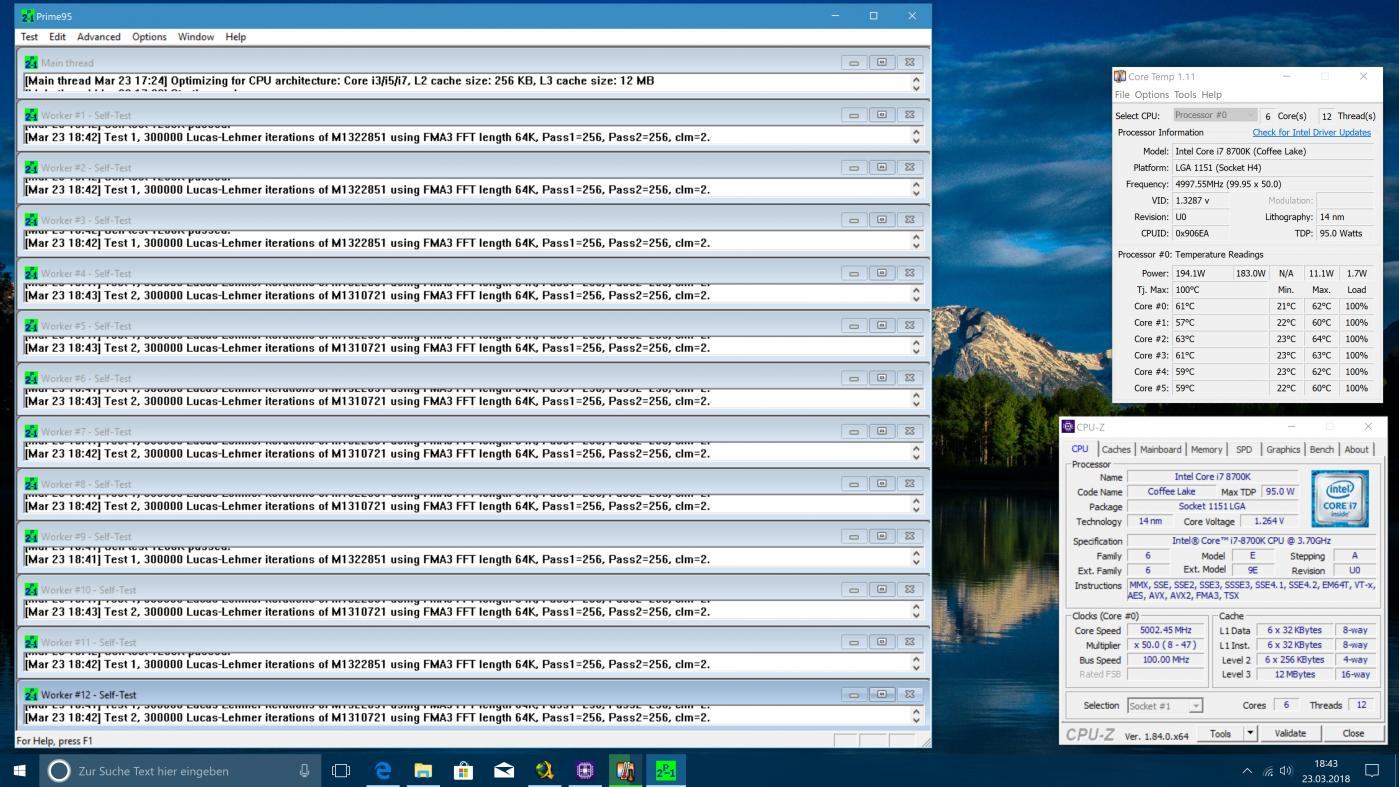The height and width of the screenshot is (787, 1399).
Task: Maximize the Worker #7 child window
Action: (x=882, y=430)
